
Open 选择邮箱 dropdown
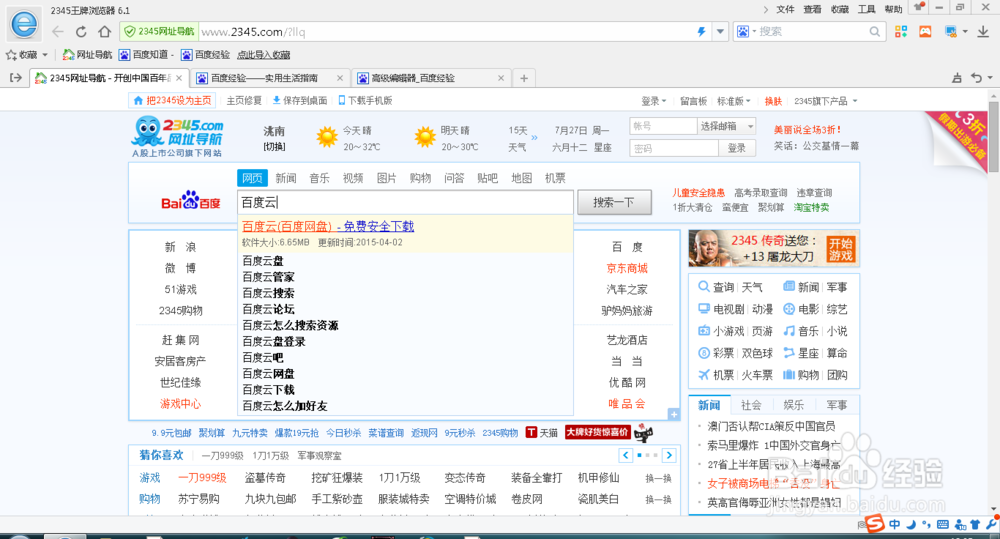pyautogui.click(x=726, y=126)
